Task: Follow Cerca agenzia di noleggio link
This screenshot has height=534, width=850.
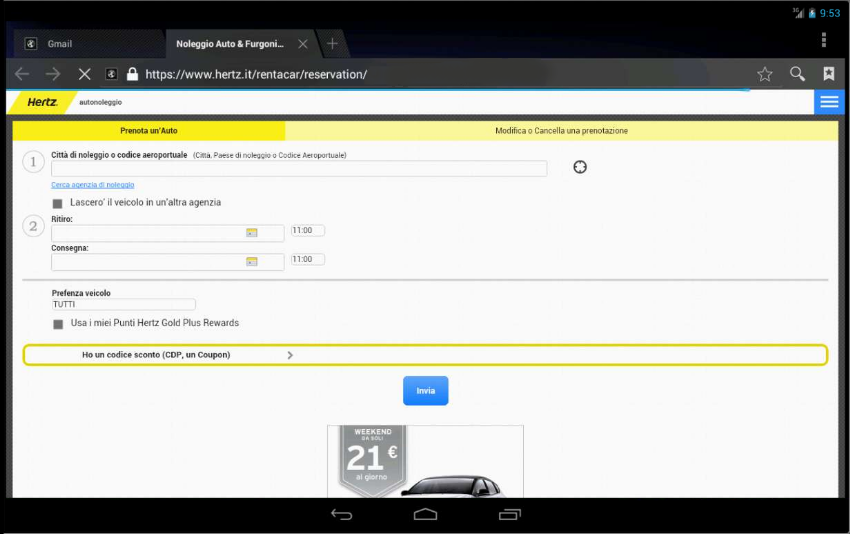Action: pos(93,185)
